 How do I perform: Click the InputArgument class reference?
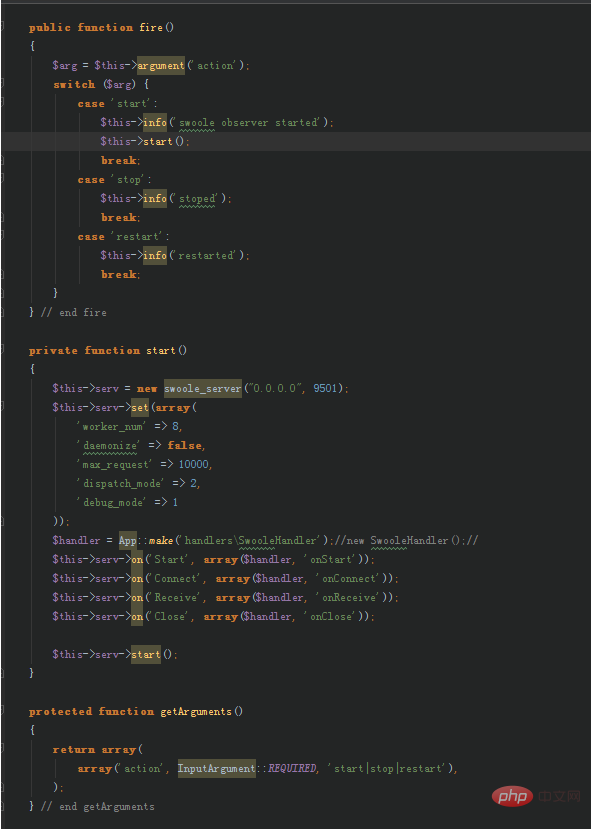point(217,768)
